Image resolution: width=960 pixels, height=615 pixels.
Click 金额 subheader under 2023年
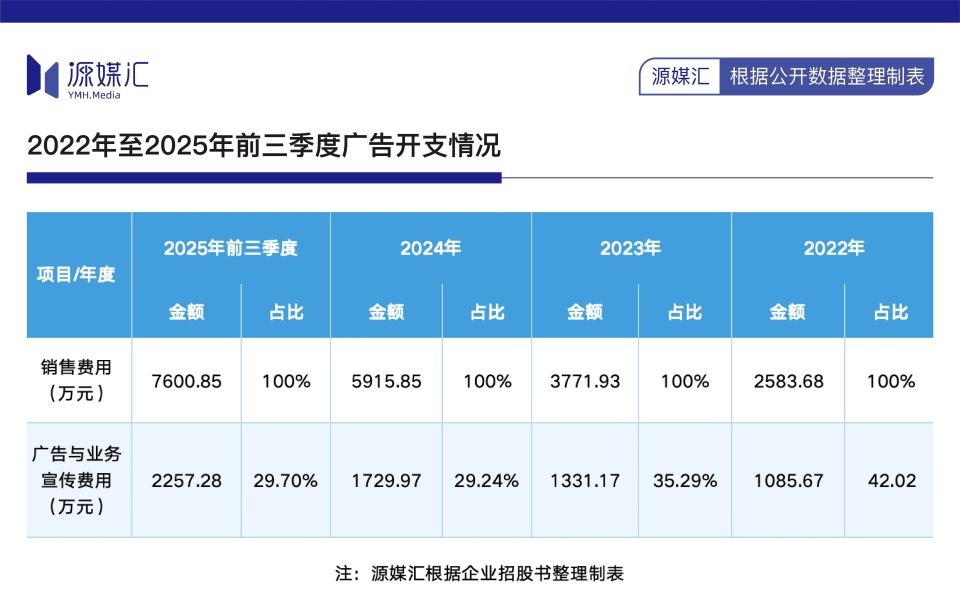585,312
